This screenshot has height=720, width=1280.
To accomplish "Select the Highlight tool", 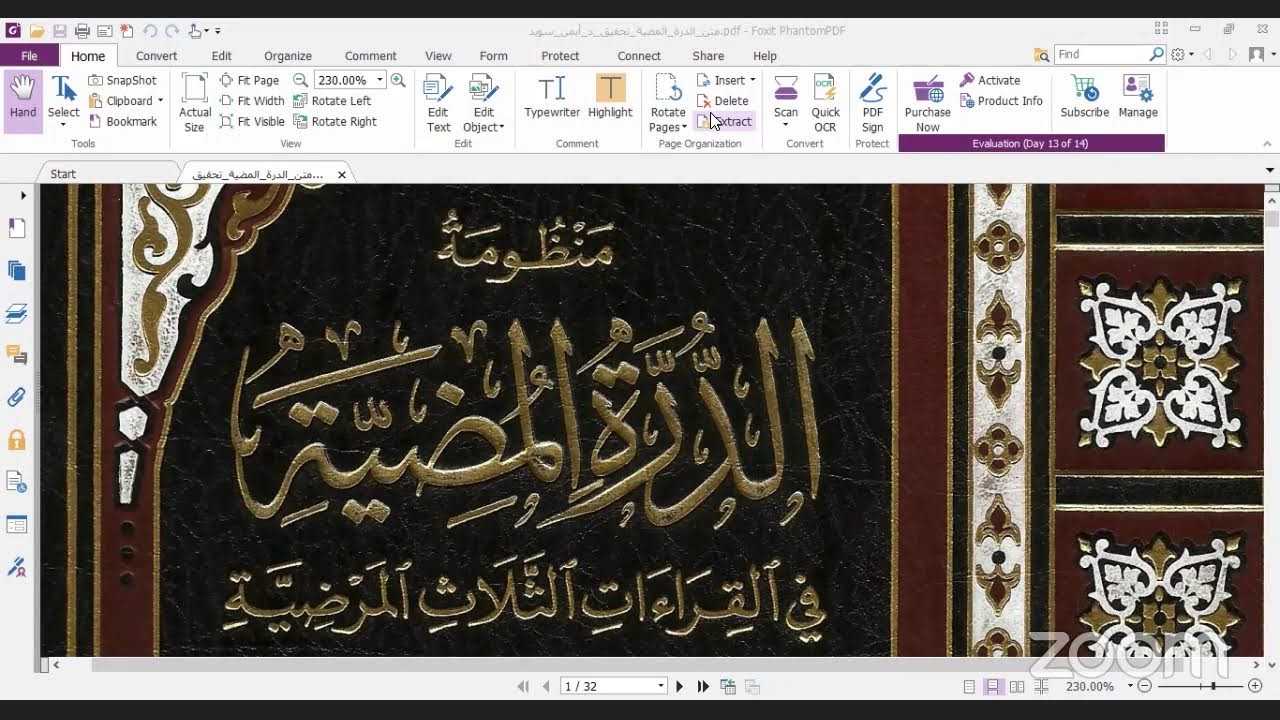I will 610,97.
